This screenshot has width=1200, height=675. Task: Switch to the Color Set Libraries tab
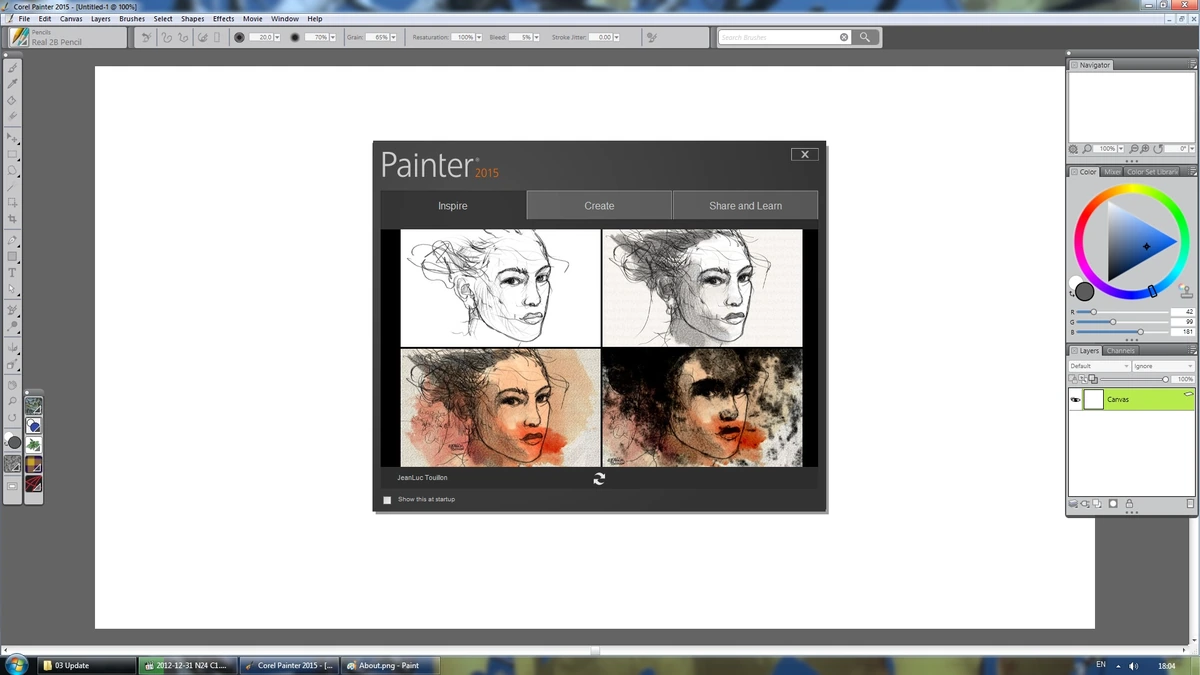click(1153, 172)
